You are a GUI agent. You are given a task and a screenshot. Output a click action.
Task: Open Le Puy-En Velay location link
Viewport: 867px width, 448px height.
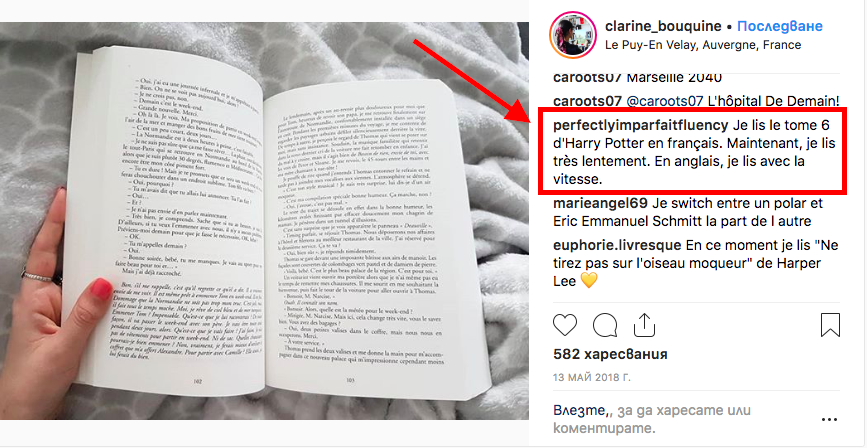[x=703, y=45]
